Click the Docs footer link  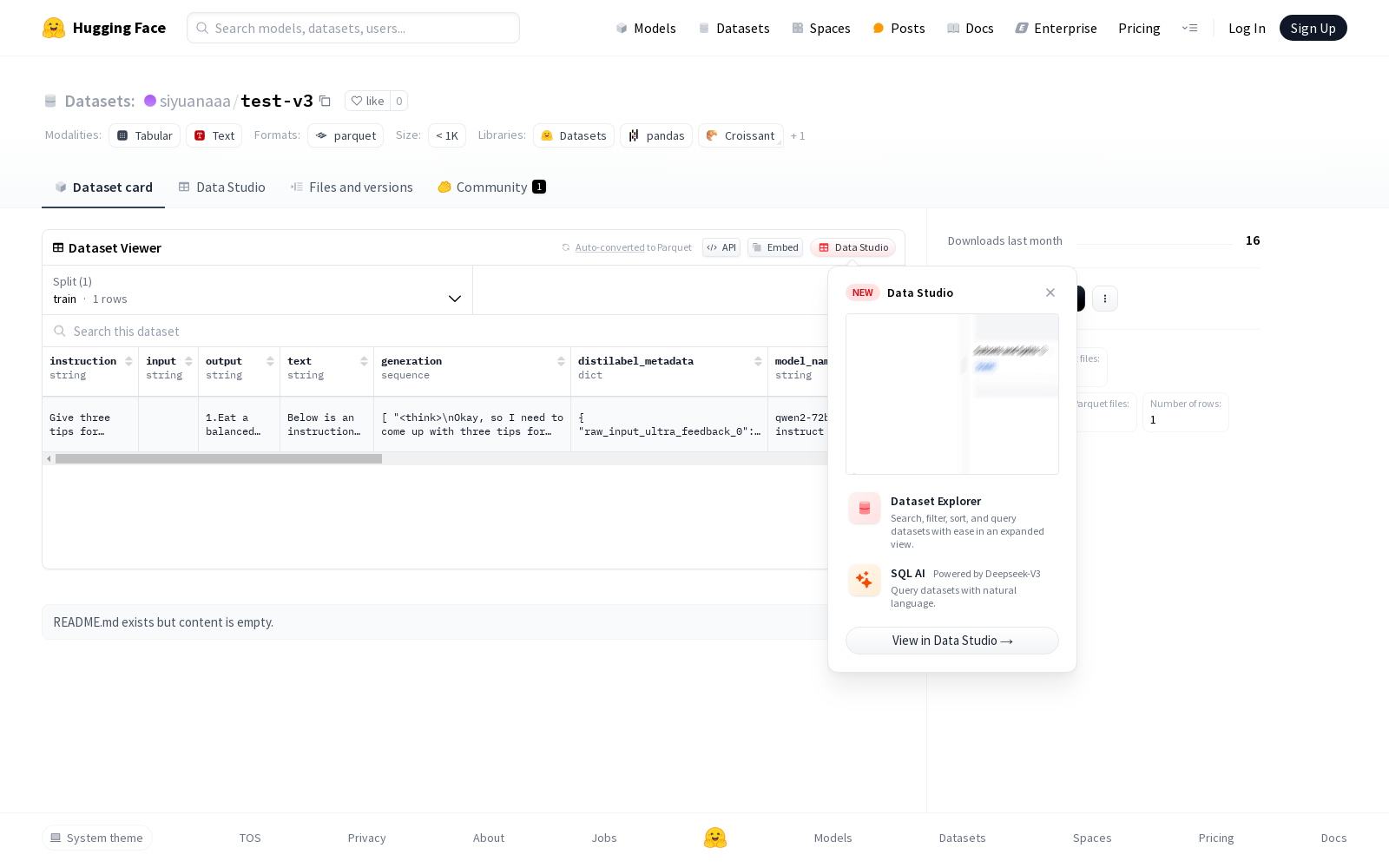coord(1333,838)
